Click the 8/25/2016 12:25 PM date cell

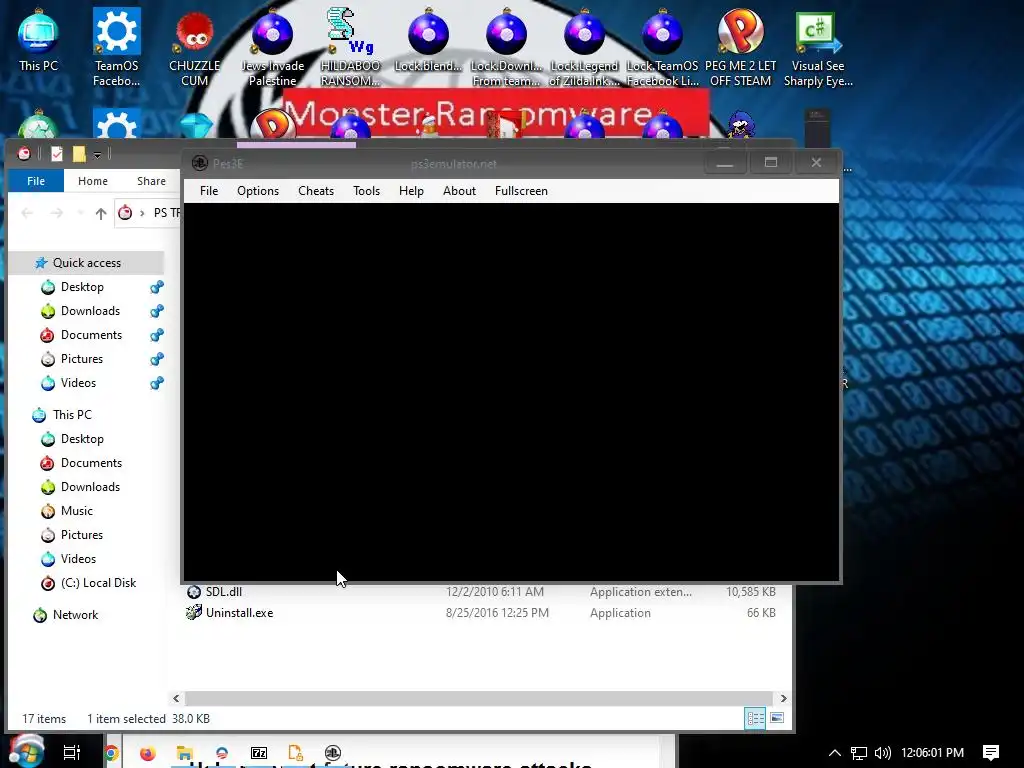(x=497, y=613)
